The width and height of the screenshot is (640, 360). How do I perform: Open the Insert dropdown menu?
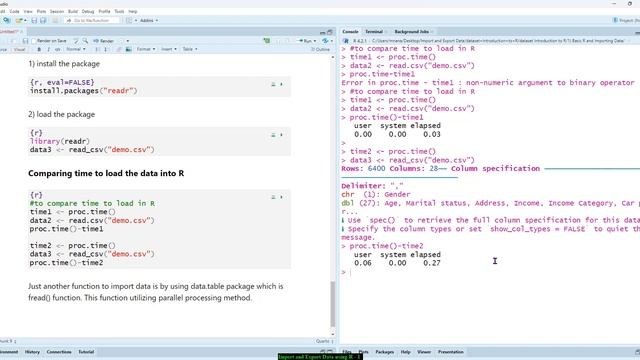pyautogui.click(x=169, y=49)
